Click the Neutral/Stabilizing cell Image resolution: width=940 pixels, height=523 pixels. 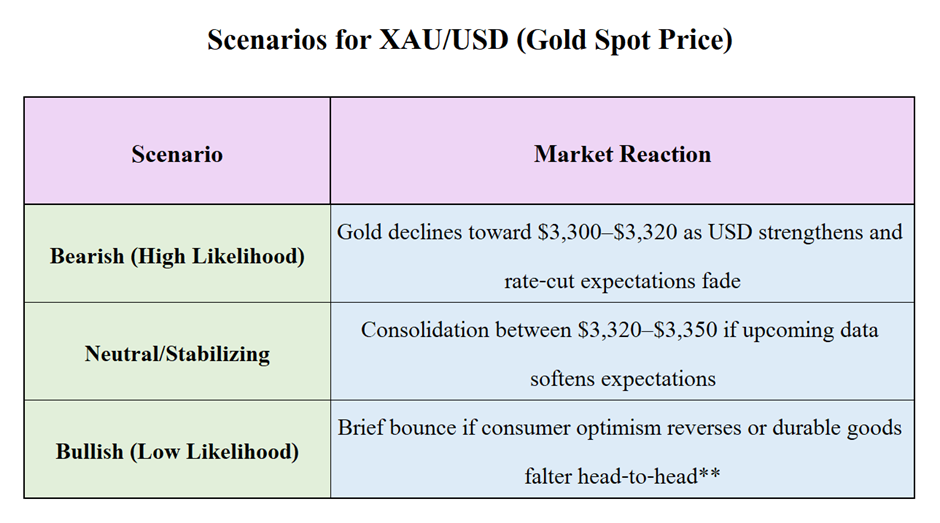(x=177, y=351)
